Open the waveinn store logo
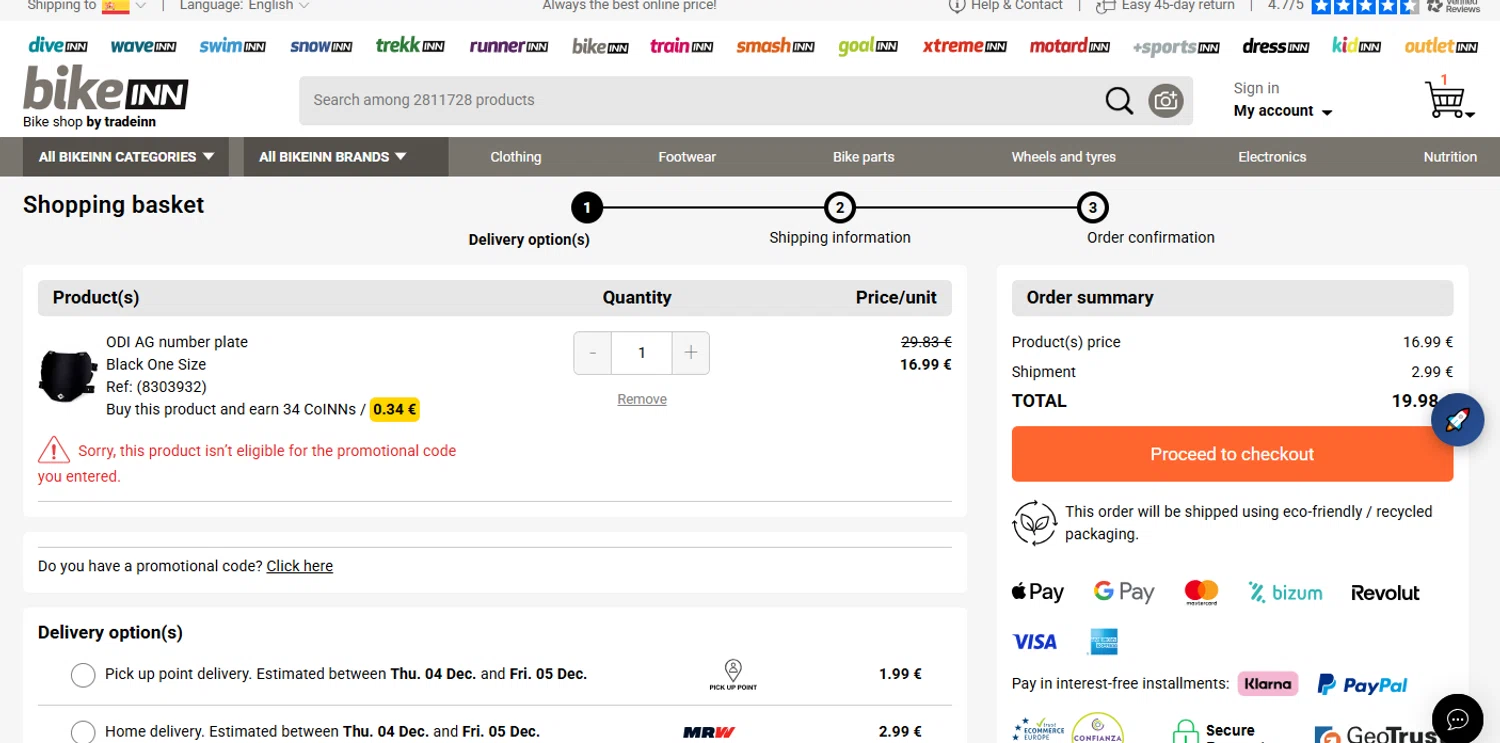Screen dimensions: 1500x743 (x=143, y=46)
